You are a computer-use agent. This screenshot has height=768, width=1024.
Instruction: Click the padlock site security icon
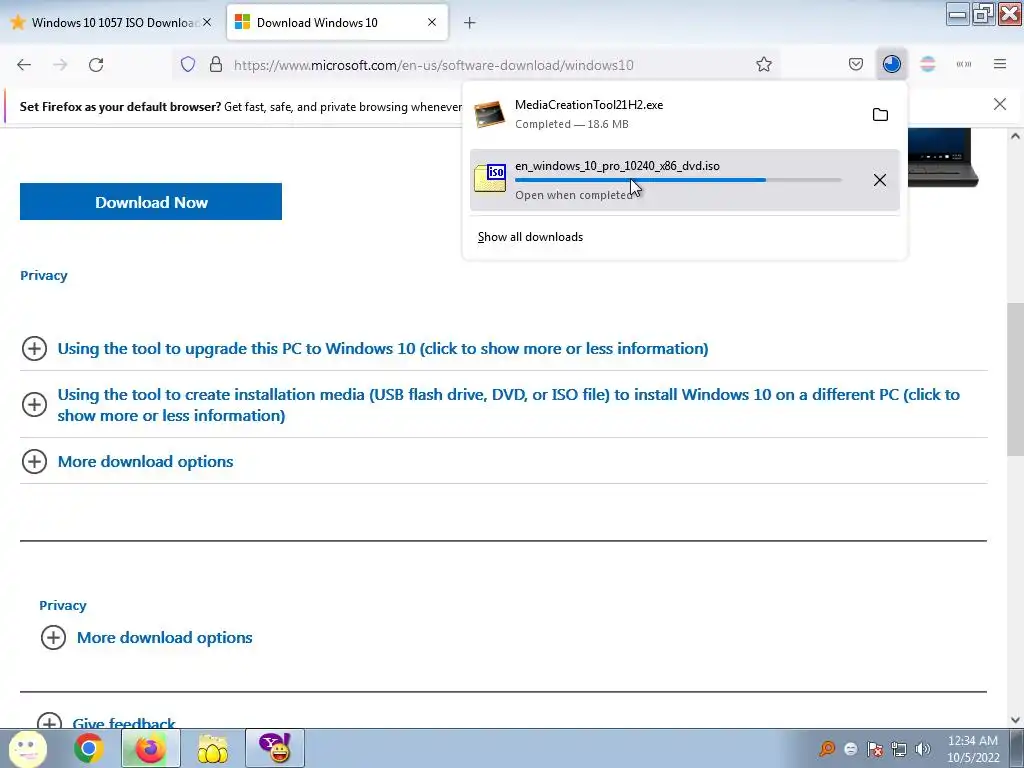click(x=216, y=65)
